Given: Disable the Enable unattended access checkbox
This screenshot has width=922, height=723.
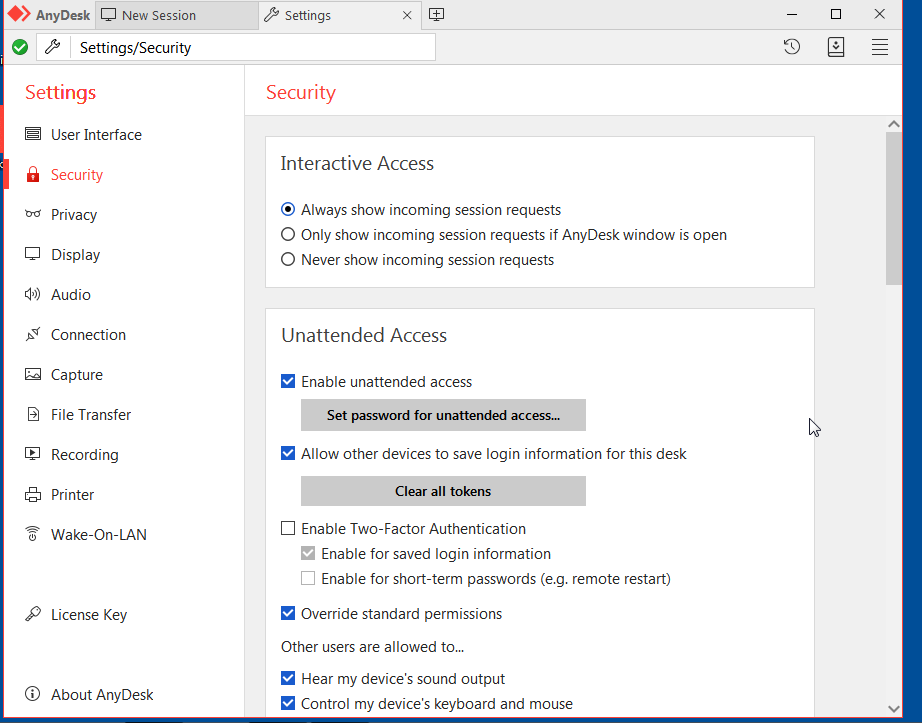Looking at the screenshot, I should [x=289, y=382].
